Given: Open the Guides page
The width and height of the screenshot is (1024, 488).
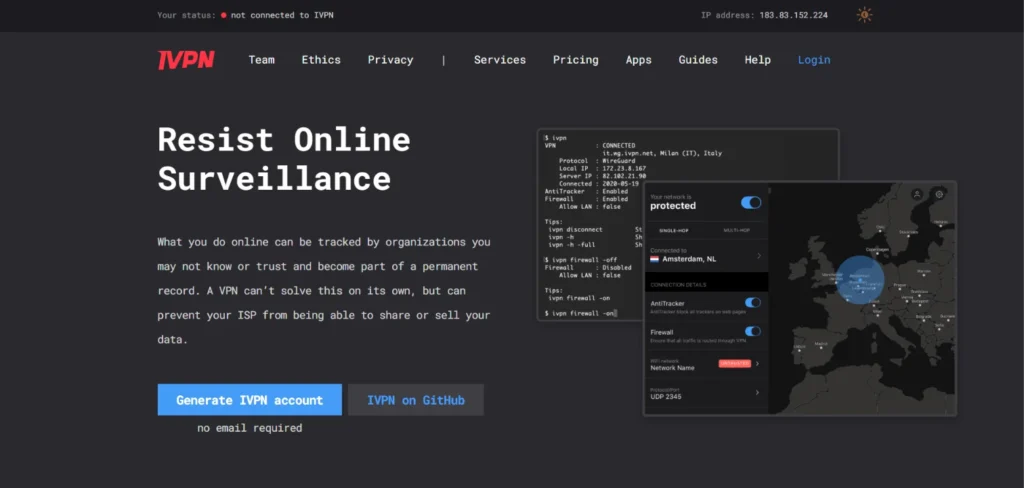Looking at the screenshot, I should click(x=698, y=60).
